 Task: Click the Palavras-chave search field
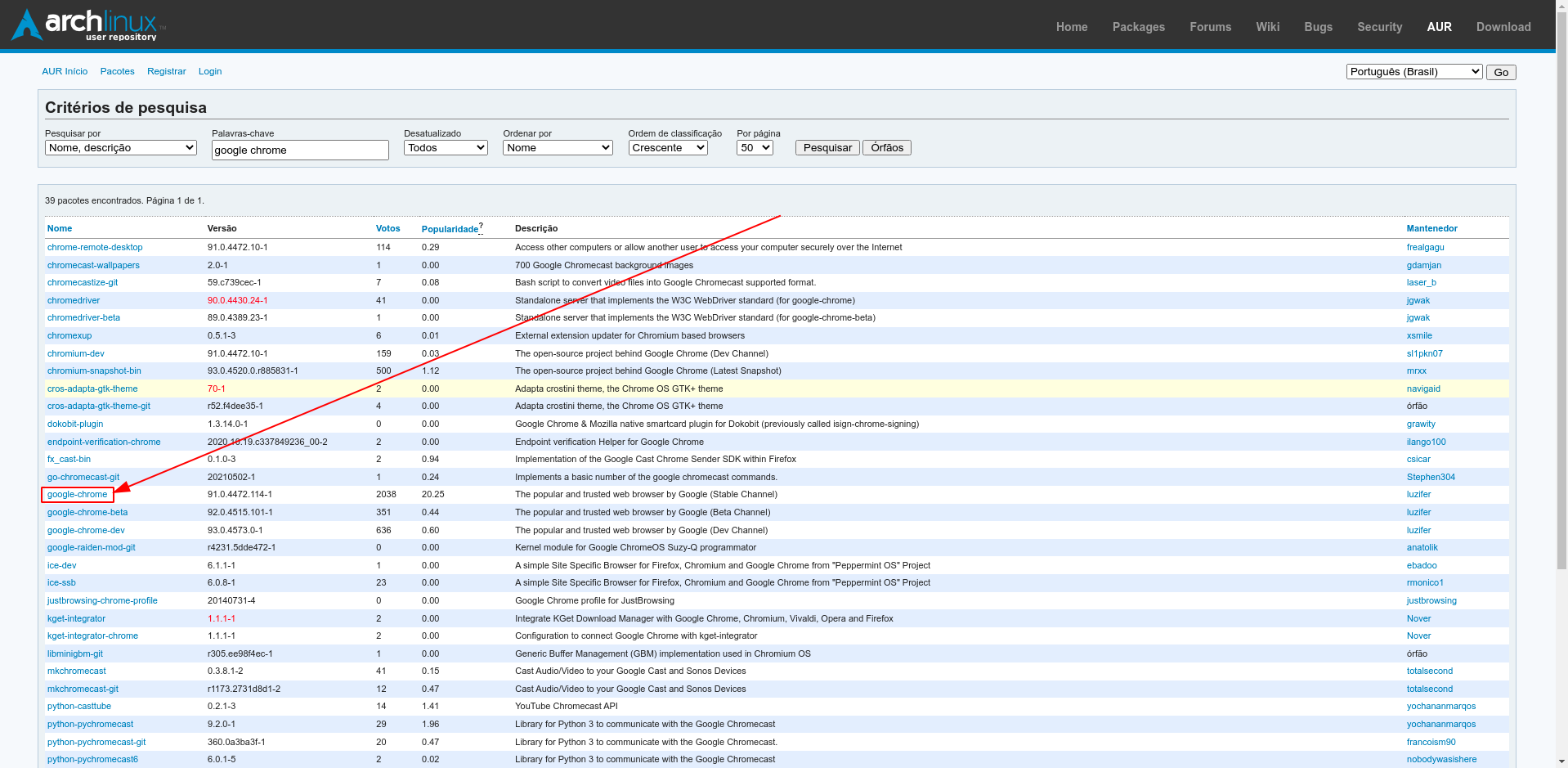300,150
